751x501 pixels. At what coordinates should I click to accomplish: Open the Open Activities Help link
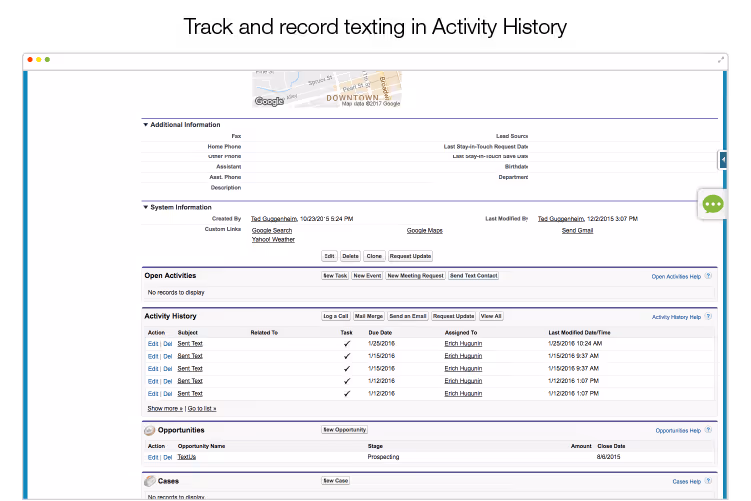676,276
